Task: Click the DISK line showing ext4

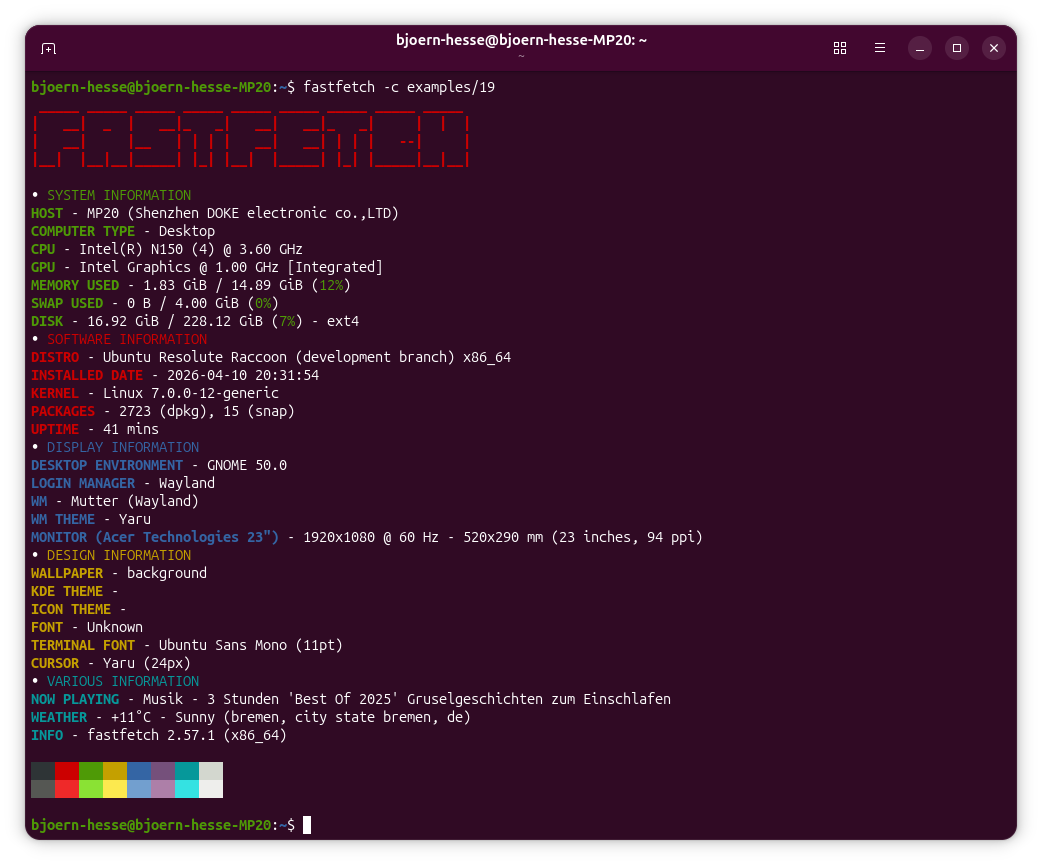Action: [195, 321]
